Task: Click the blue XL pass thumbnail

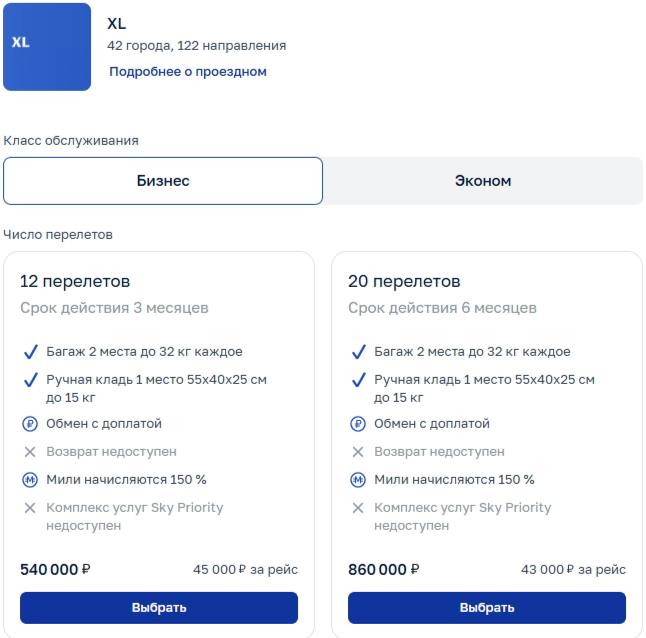Action: [x=47, y=47]
